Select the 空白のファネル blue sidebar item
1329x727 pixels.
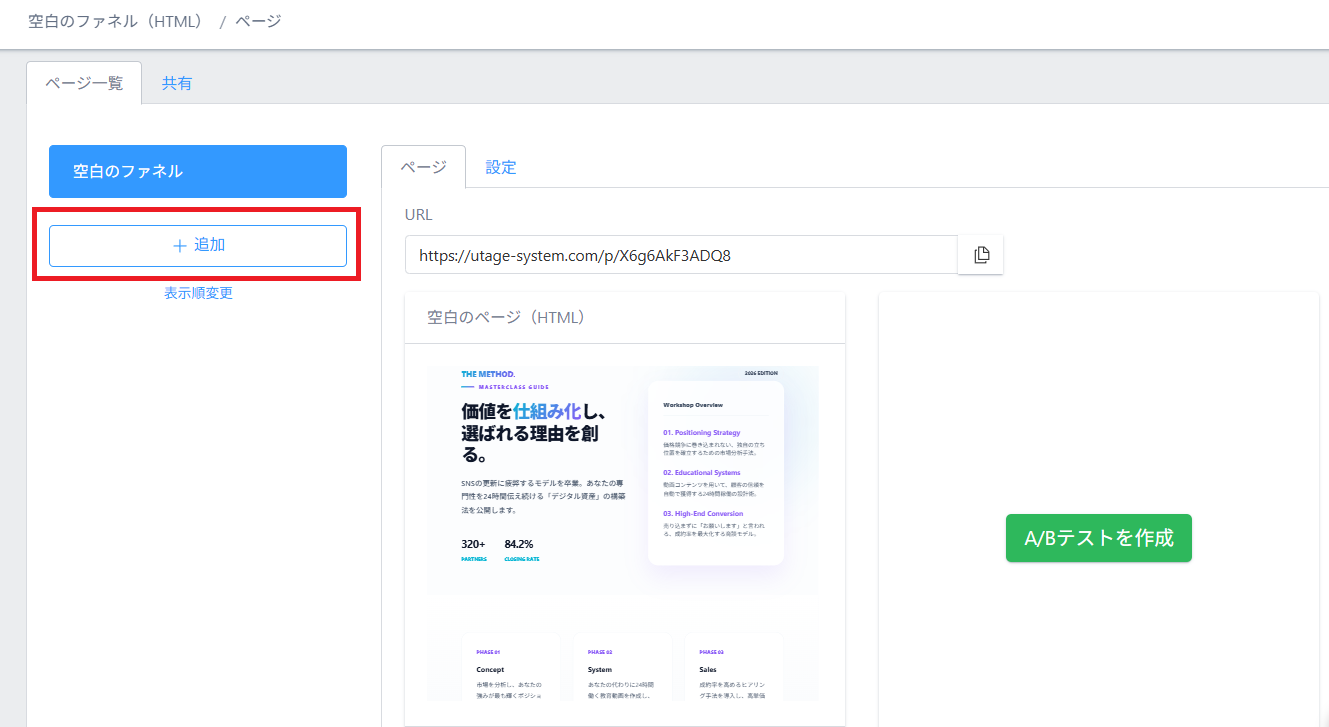[198, 172]
